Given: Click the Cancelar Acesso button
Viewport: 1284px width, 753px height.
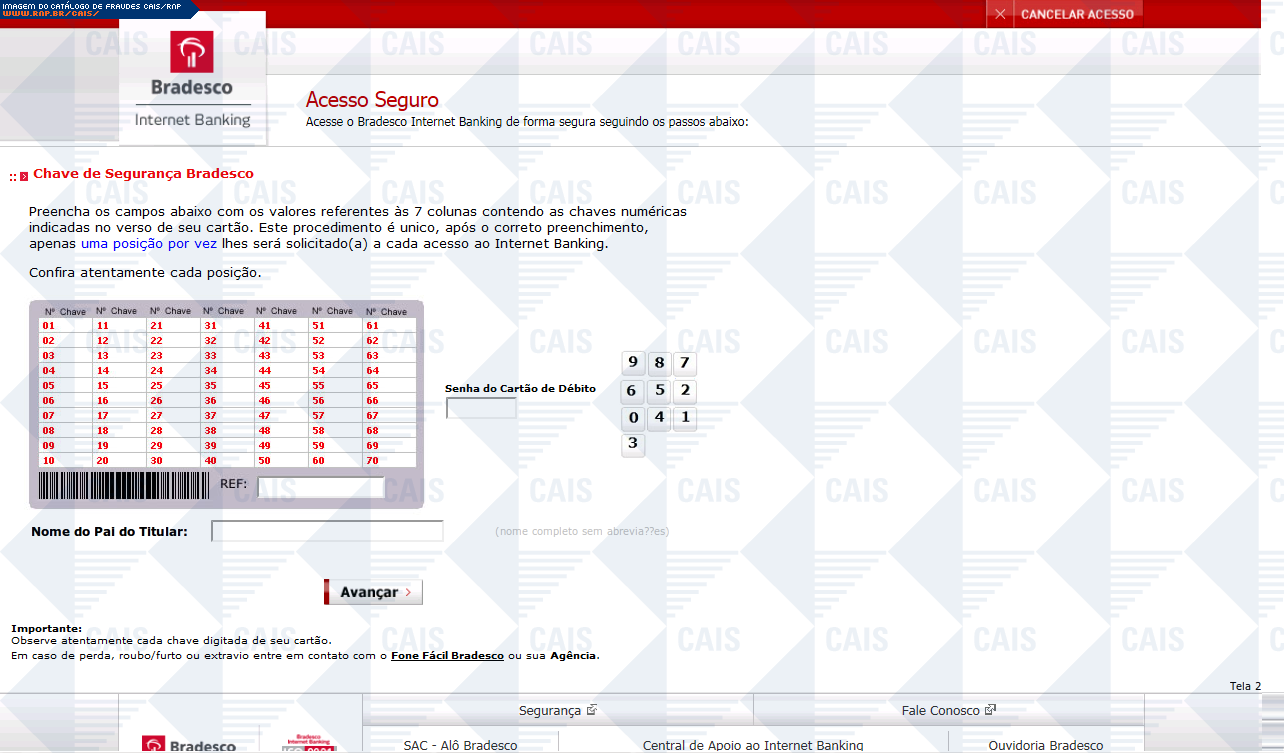Looking at the screenshot, I should 1076,14.
